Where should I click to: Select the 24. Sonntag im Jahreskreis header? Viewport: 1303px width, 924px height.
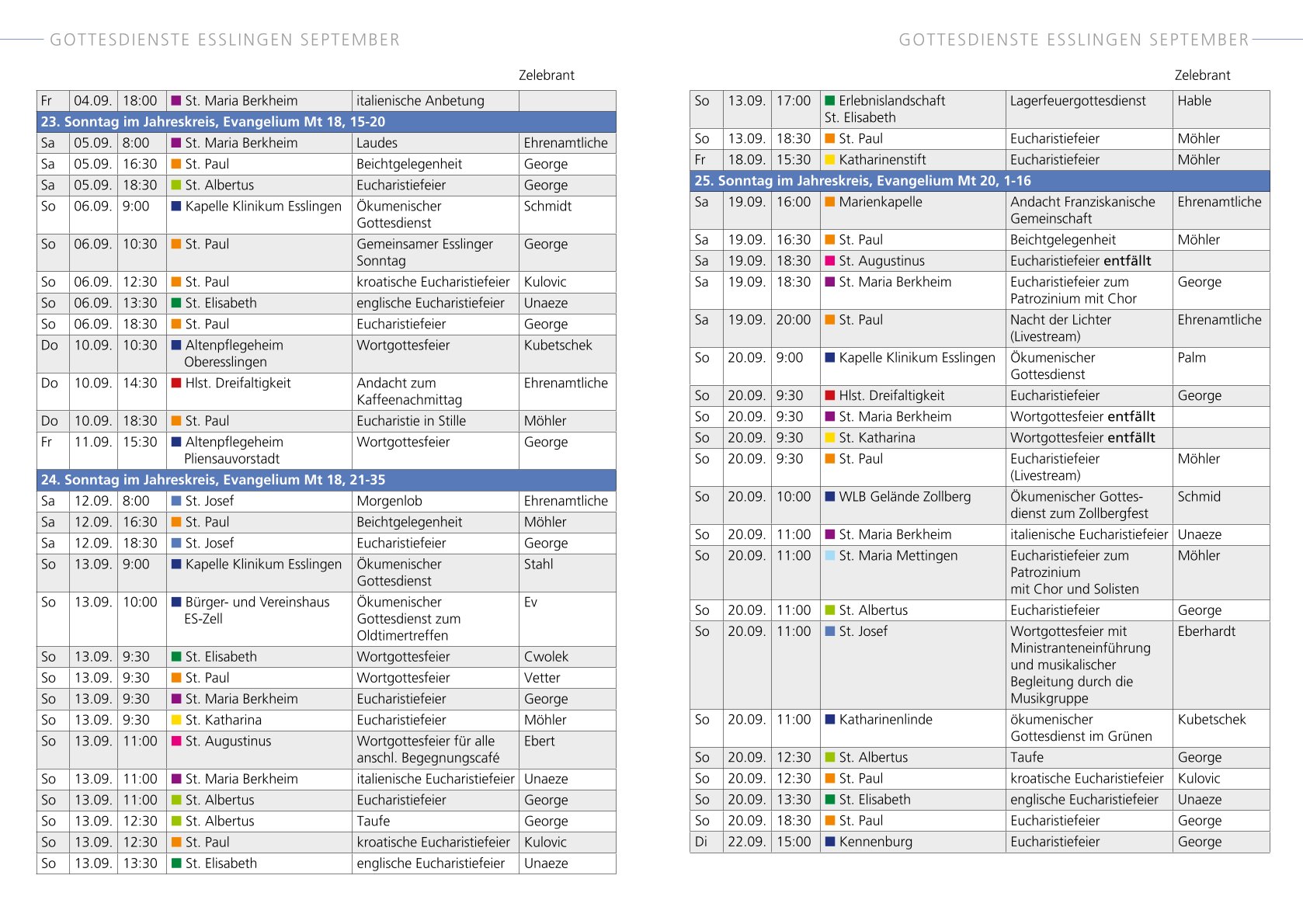click(326, 480)
